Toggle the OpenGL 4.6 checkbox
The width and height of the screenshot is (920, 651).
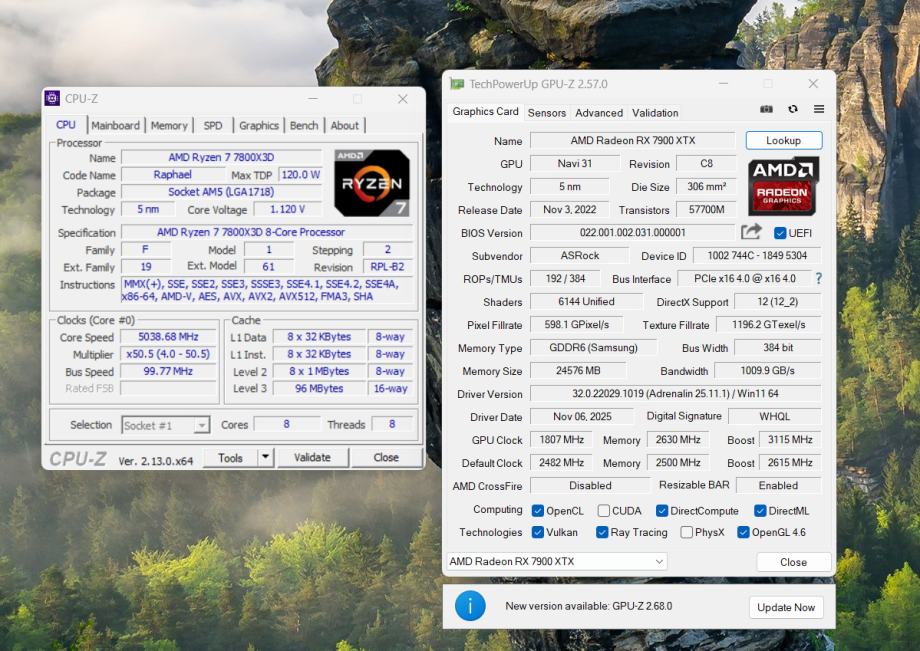tap(743, 532)
